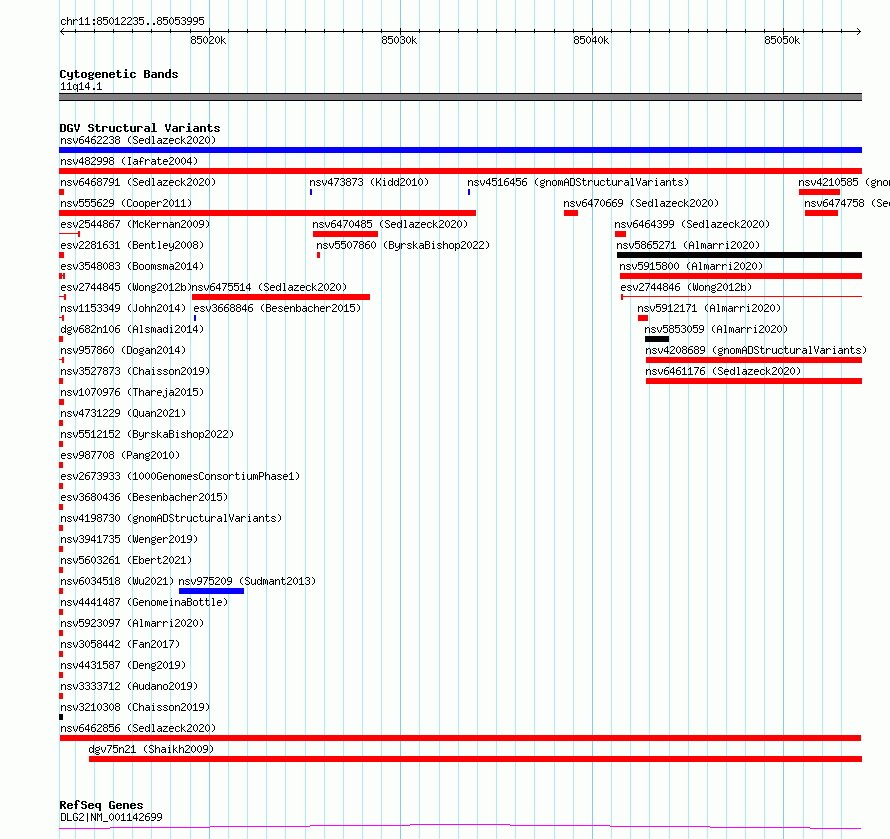Click nsv957860 (Dogan2014) label
The width and height of the screenshot is (890, 839).
pyautogui.click(x=123, y=350)
